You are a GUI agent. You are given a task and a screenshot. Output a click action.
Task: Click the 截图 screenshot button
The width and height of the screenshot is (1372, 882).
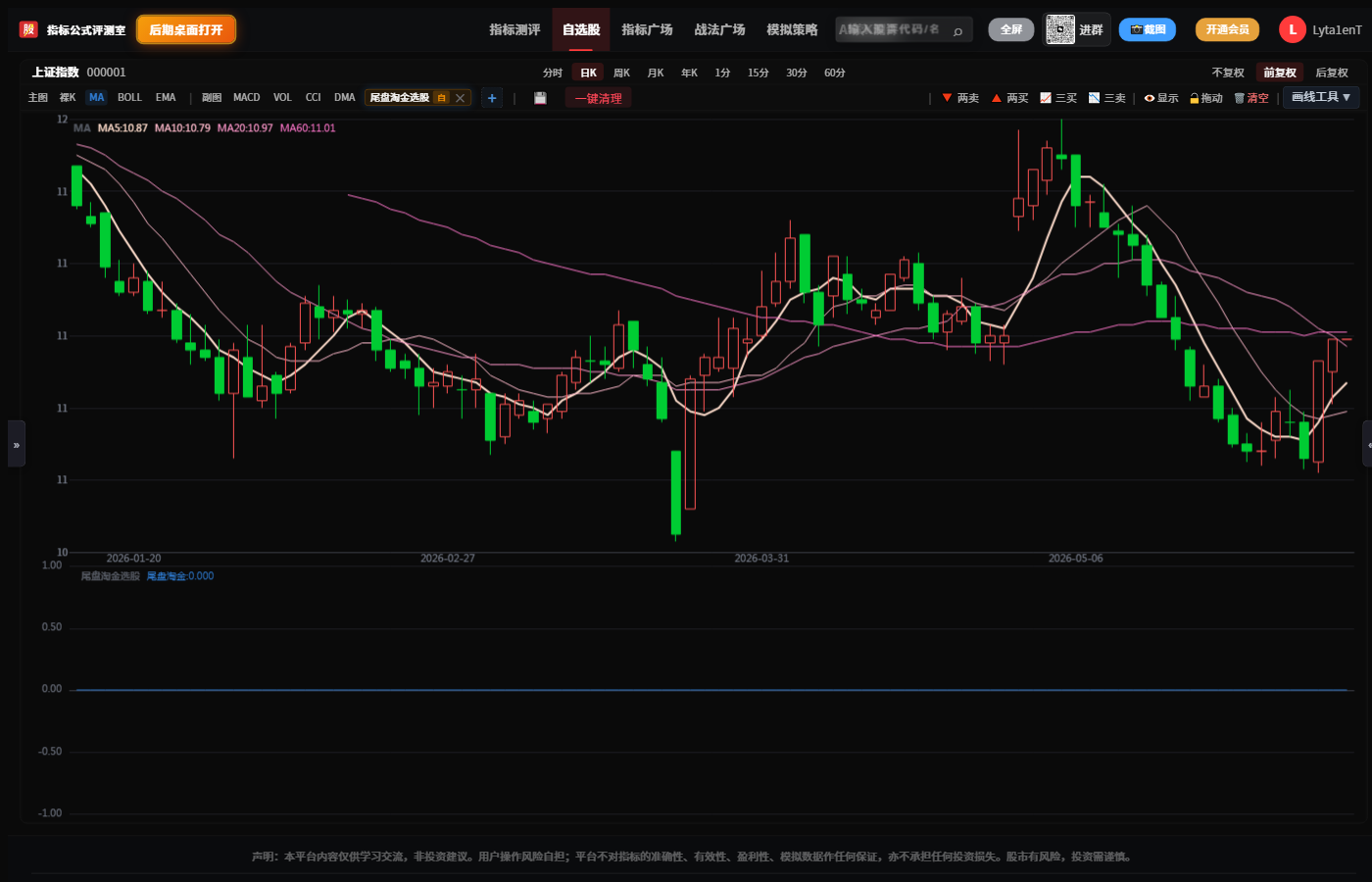coord(1148,29)
